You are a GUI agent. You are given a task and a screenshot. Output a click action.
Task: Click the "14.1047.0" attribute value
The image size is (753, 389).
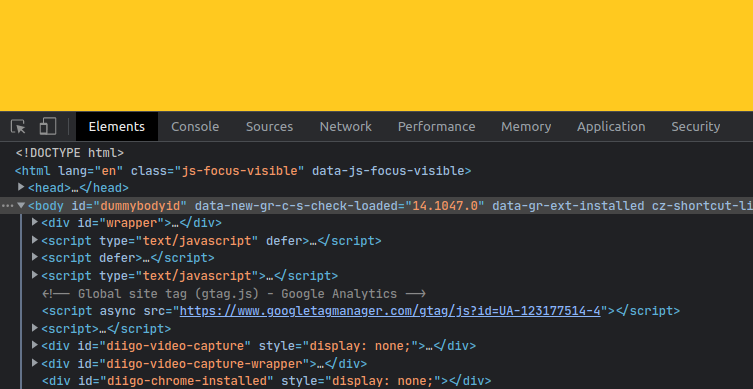445,206
